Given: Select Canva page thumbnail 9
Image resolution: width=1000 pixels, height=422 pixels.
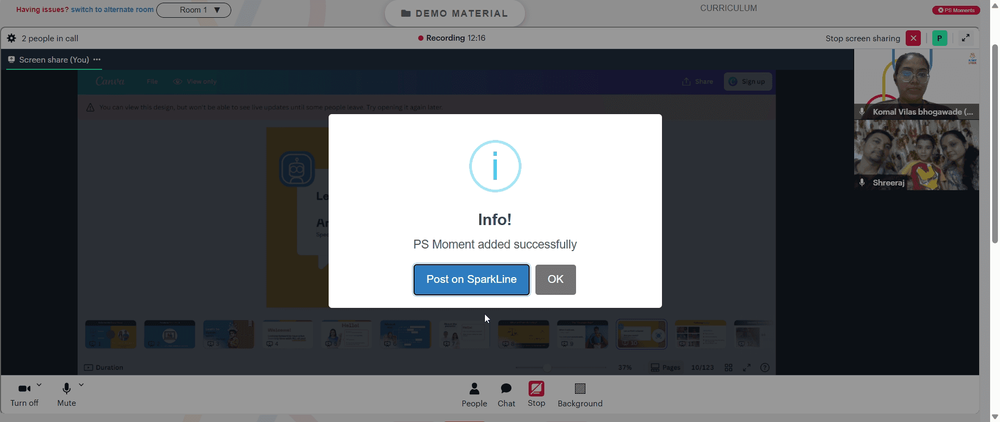Looking at the screenshot, I should click(582, 334).
